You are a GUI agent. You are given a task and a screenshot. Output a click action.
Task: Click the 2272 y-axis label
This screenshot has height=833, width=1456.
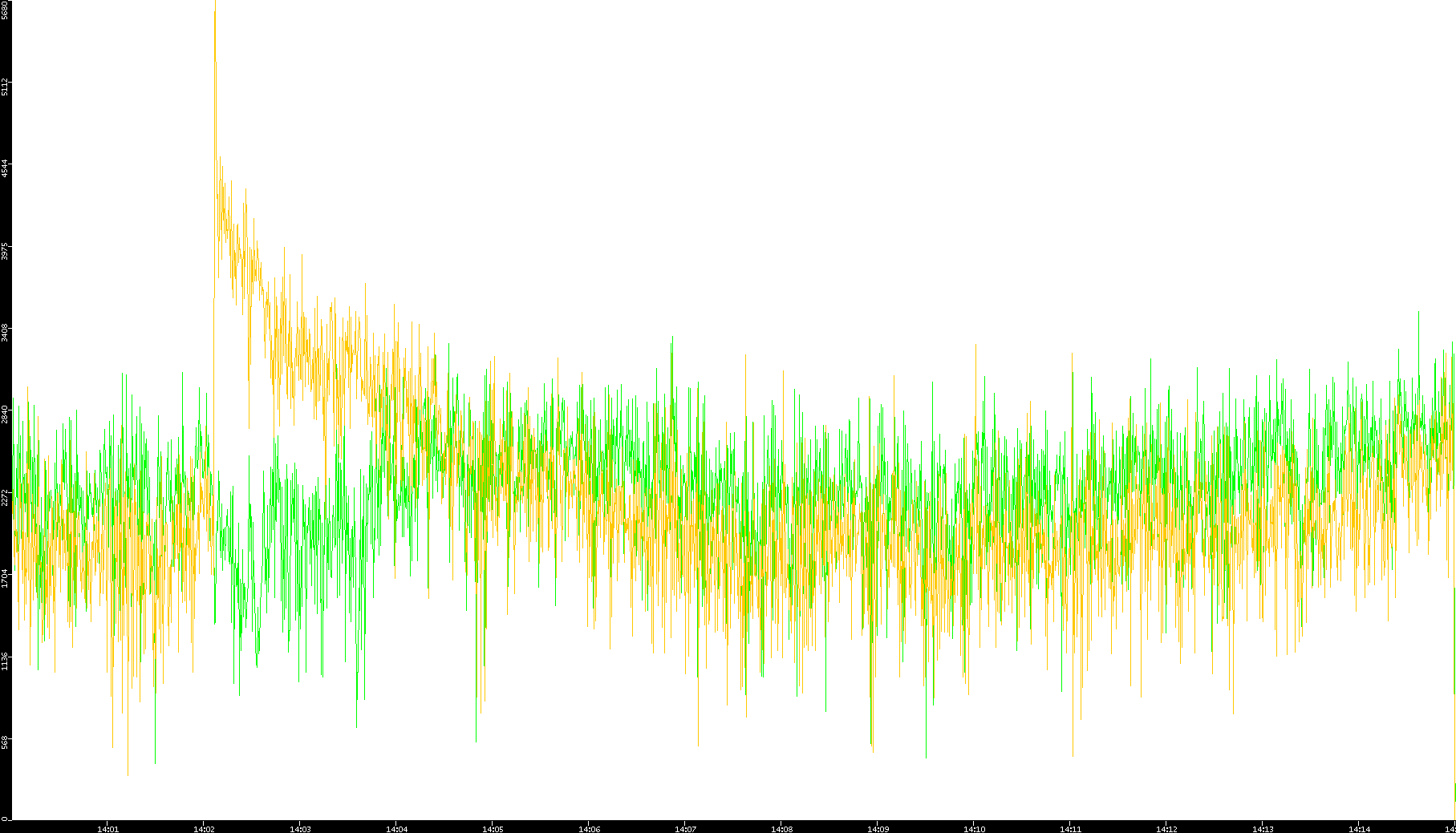pyautogui.click(x=5, y=497)
